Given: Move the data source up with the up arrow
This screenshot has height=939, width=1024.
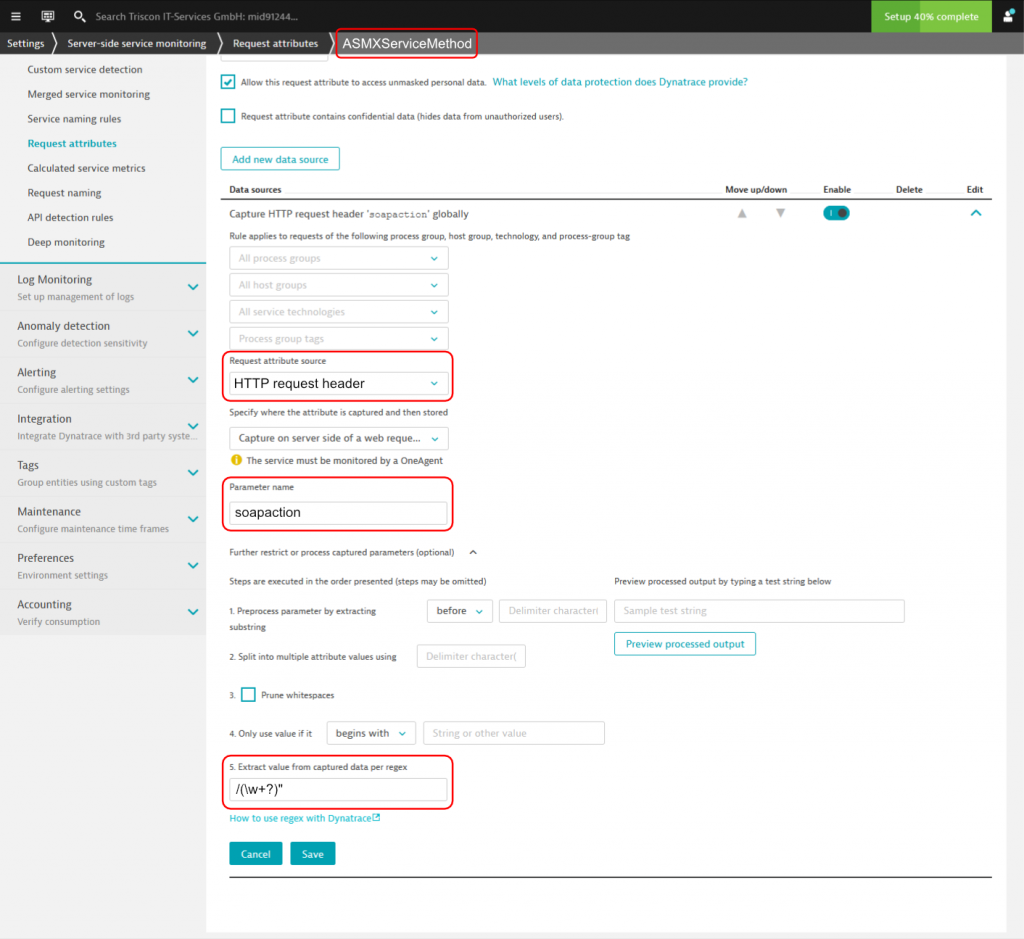Looking at the screenshot, I should pyautogui.click(x=741, y=212).
